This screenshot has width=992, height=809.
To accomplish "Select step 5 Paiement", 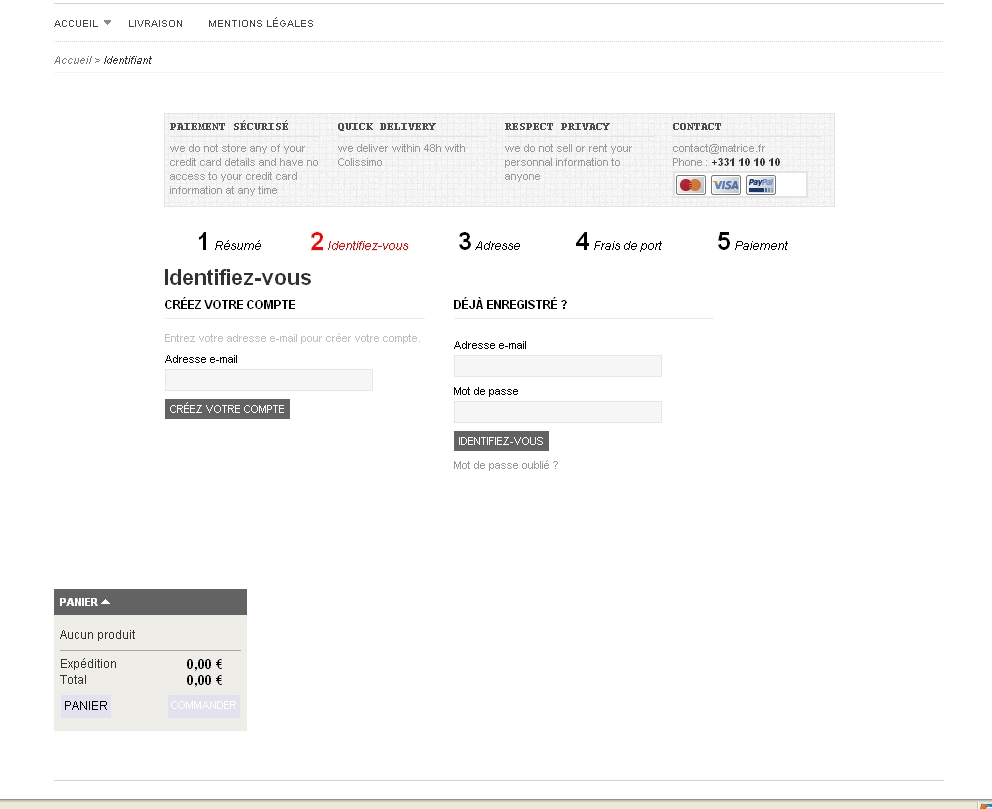I will (x=752, y=242).
